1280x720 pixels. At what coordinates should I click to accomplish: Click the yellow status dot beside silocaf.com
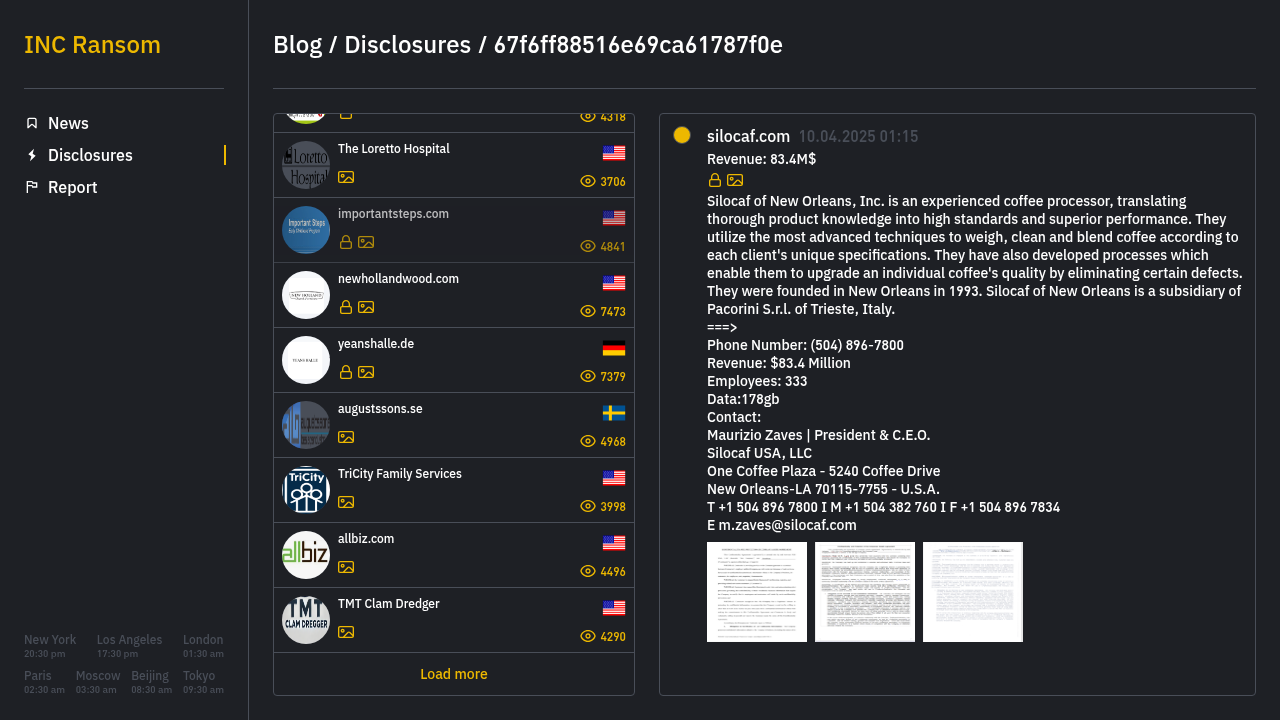point(682,135)
